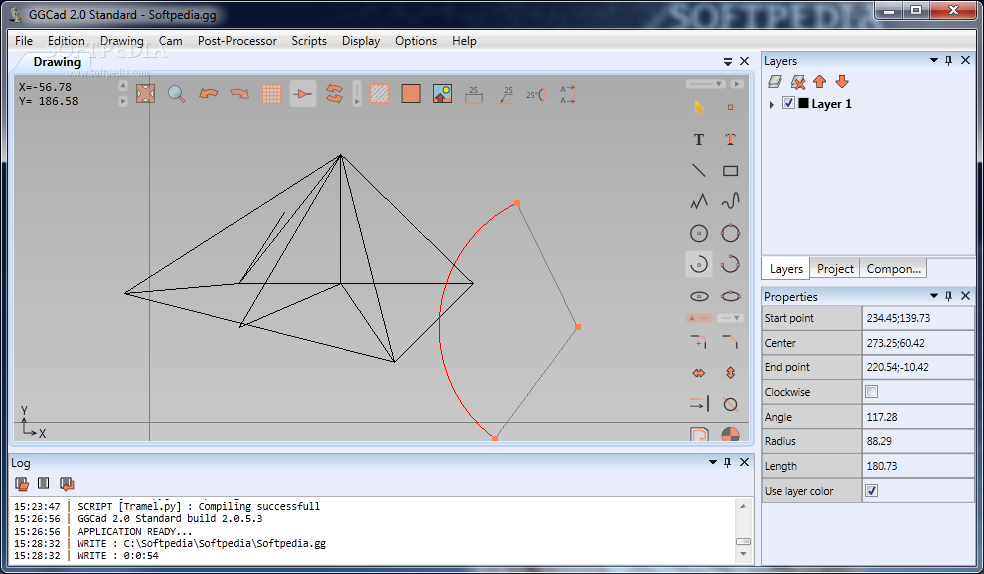Select the point drawing tool

(730, 107)
